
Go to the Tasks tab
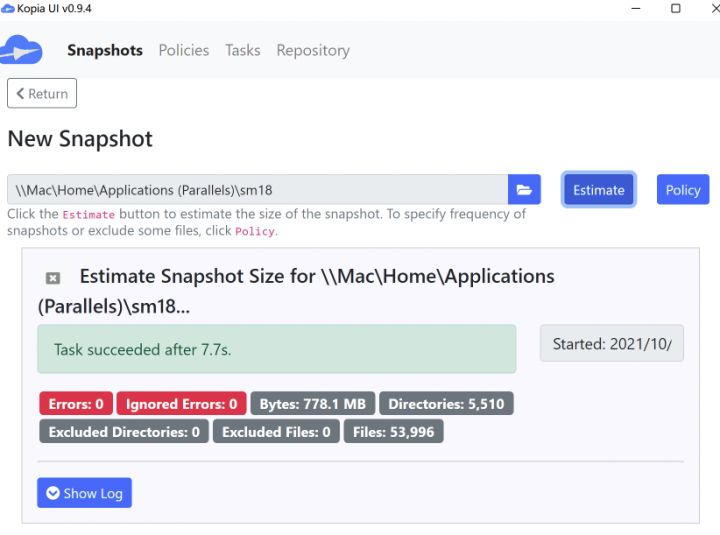(243, 50)
